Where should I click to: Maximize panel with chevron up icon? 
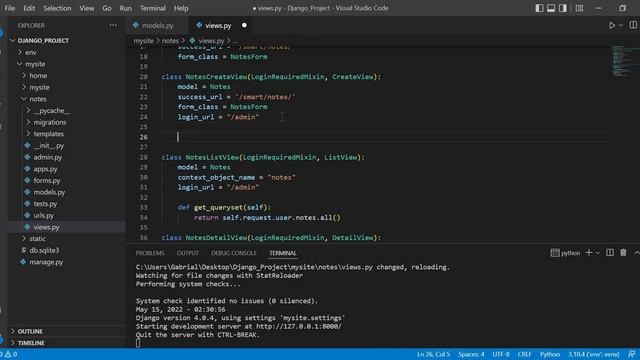pos(636,253)
